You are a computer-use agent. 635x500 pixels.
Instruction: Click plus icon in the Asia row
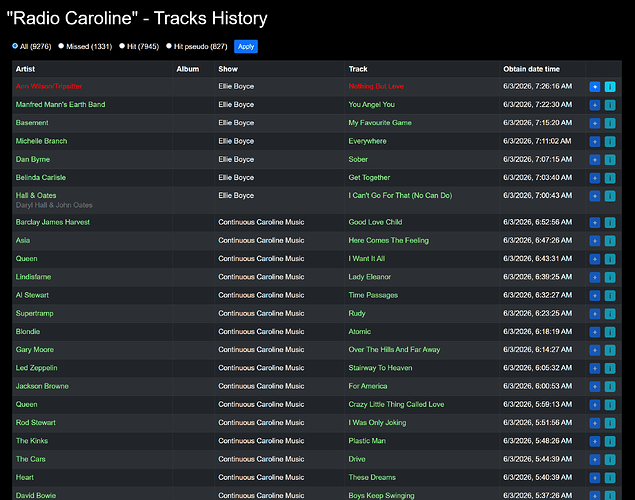(595, 240)
